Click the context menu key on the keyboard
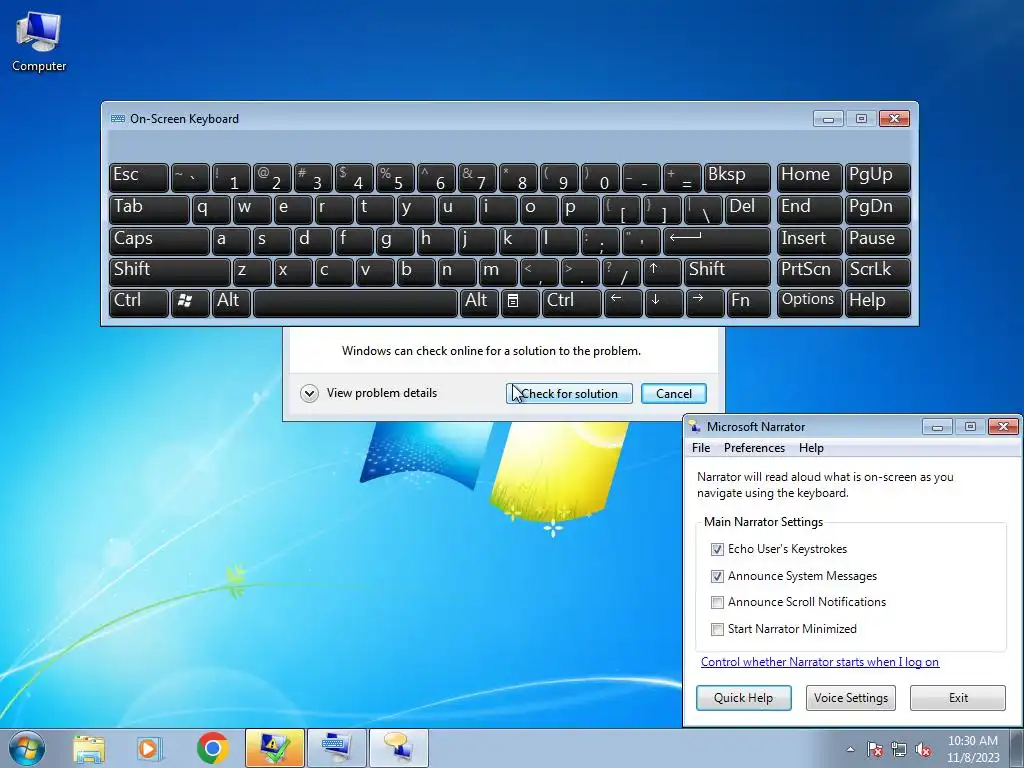The width and height of the screenshot is (1024, 768). coord(520,304)
